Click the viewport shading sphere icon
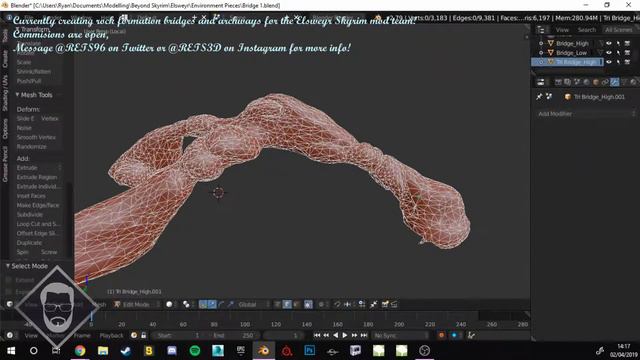Screen dimensions: 640x360 tap(169, 304)
